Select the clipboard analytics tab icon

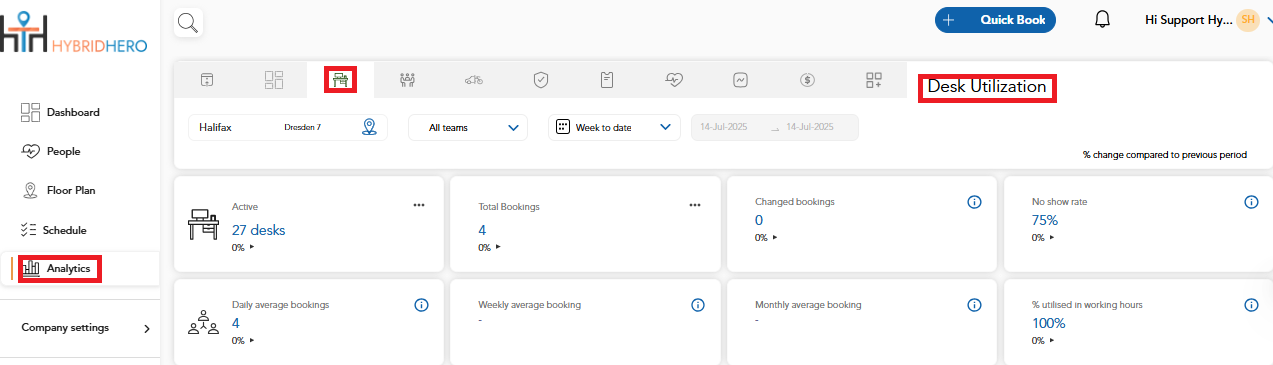(607, 80)
